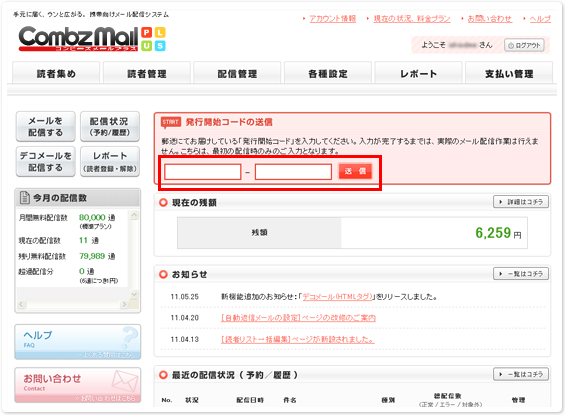Viewport: 565px width, 415px height.
Task: Open the 読者リスト一括編集 news link
Action: [x=298, y=340]
